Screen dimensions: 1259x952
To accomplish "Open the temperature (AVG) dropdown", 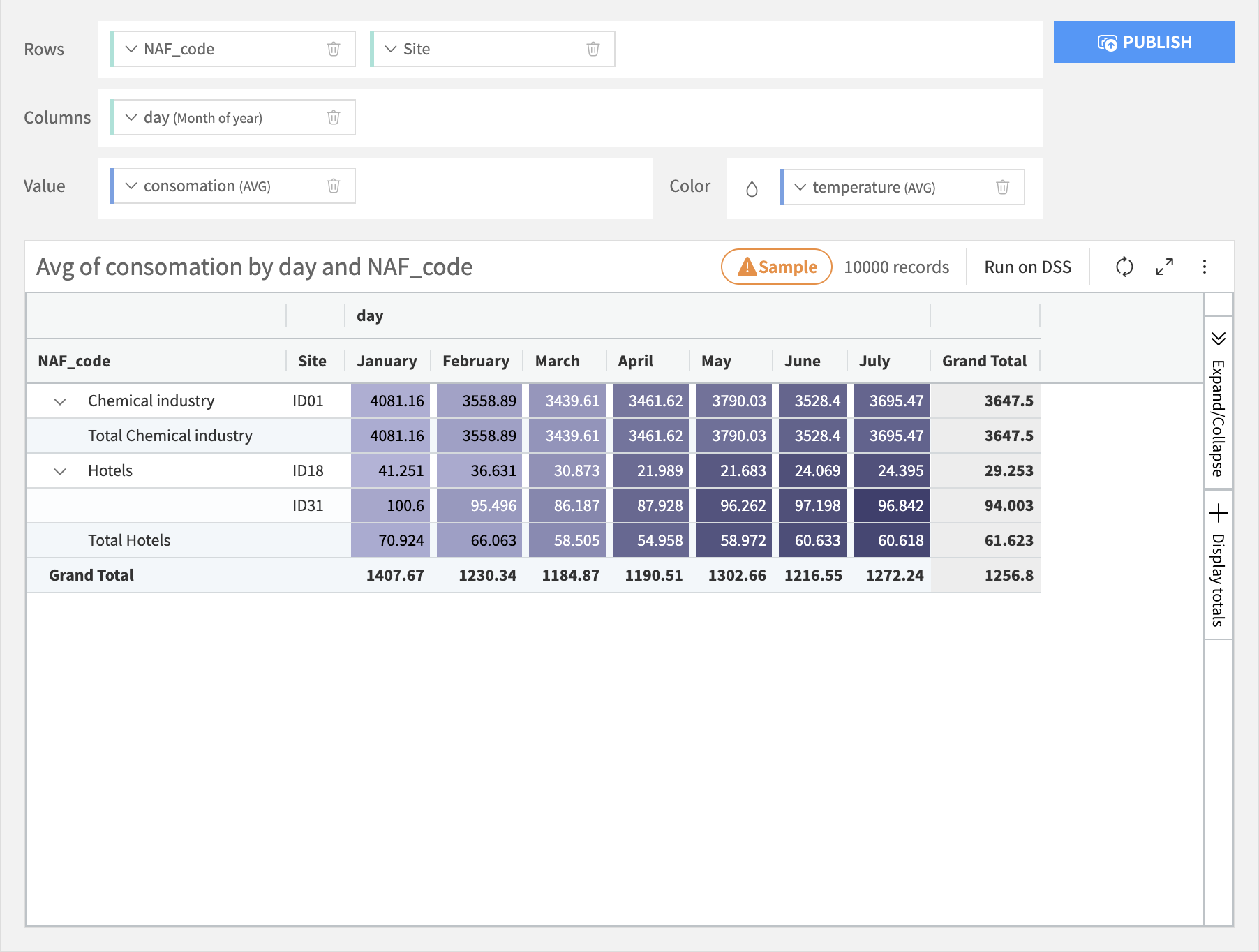I will 800,187.
